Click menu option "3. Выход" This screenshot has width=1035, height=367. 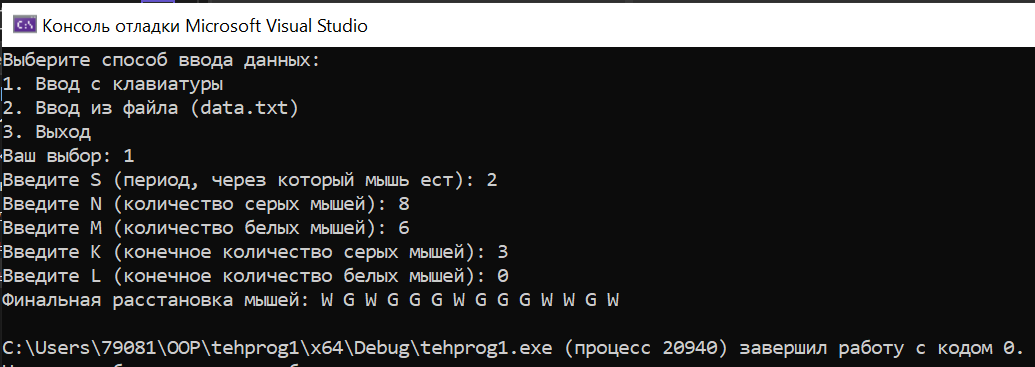pyautogui.click(x=47, y=132)
